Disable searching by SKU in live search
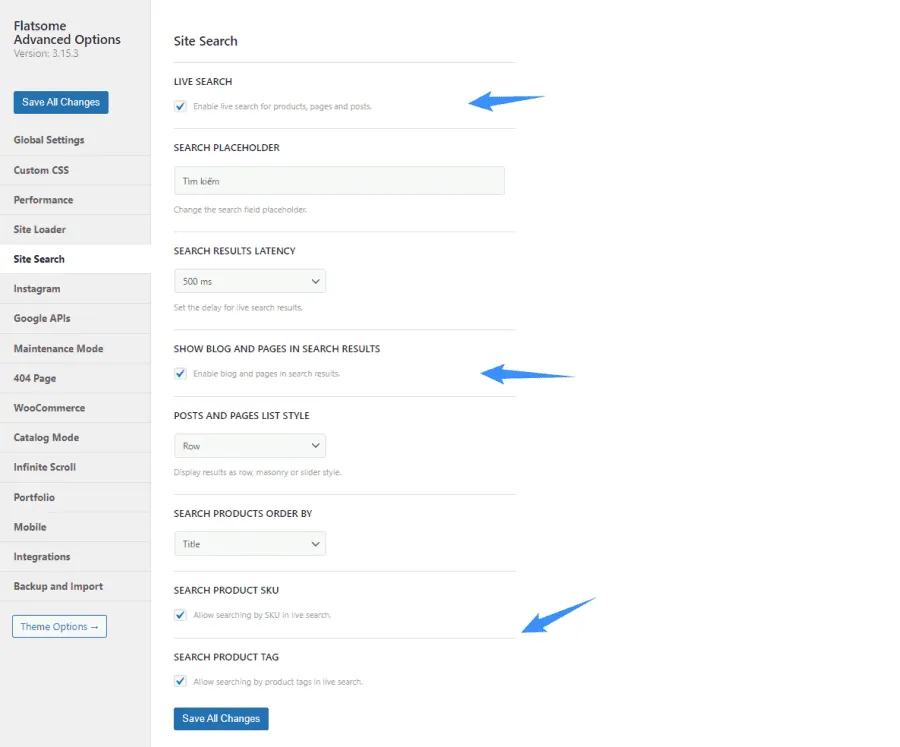The width and height of the screenshot is (900, 747). [181, 614]
